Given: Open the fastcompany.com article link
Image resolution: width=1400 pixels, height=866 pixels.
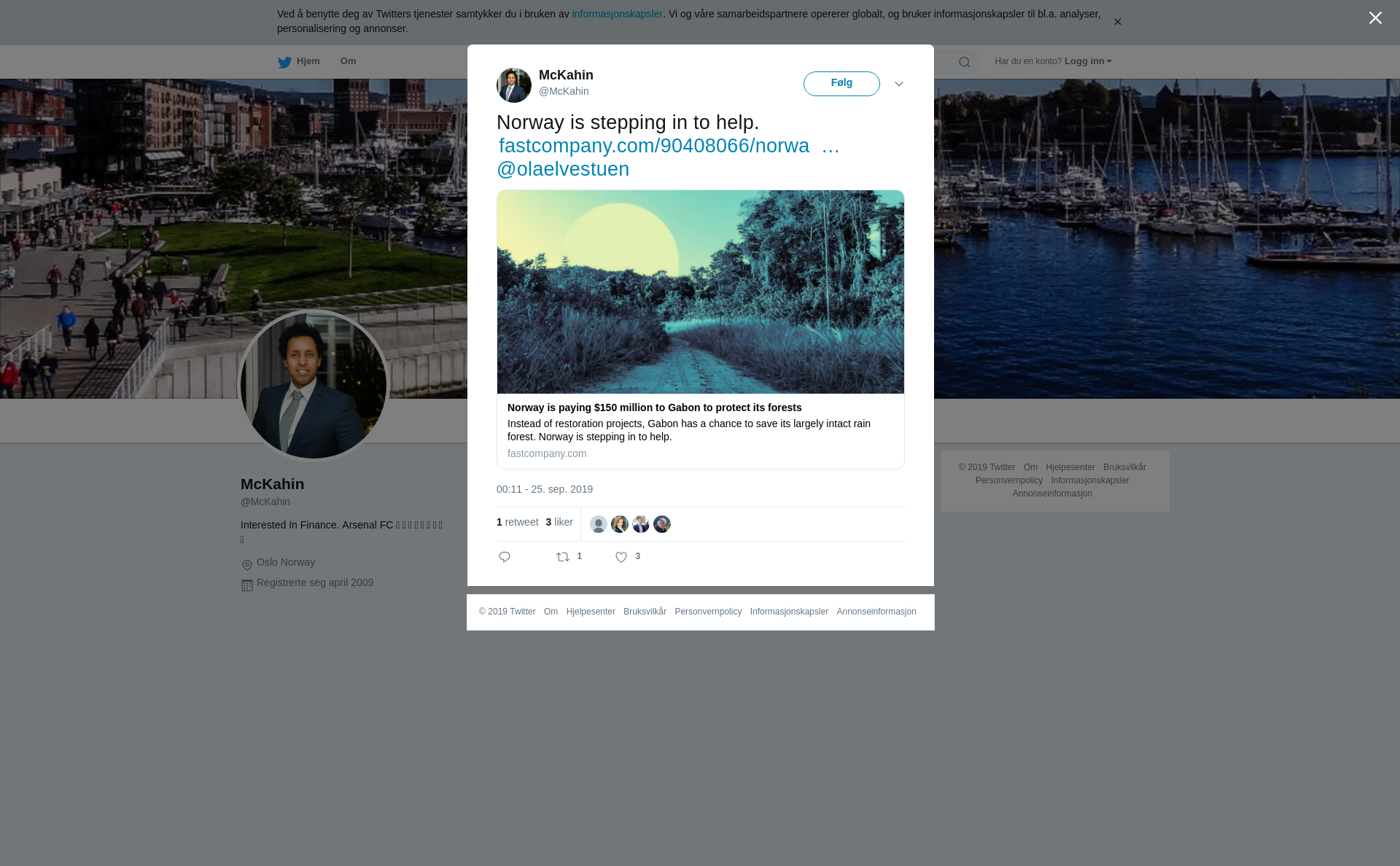Looking at the screenshot, I should (x=669, y=146).
